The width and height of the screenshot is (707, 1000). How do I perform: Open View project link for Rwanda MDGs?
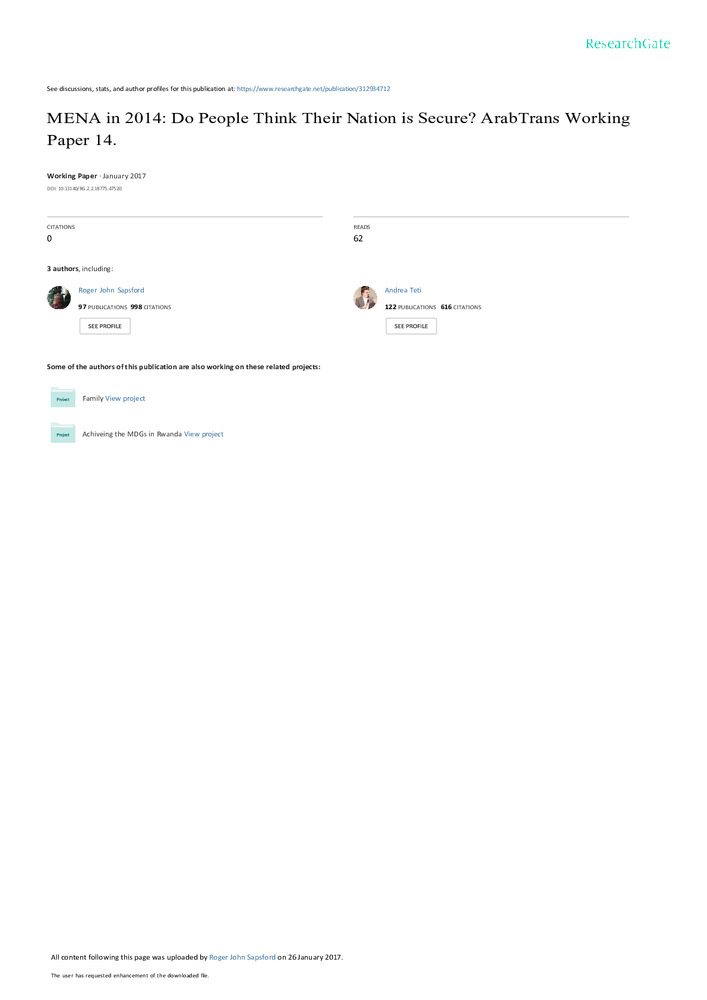(x=204, y=434)
